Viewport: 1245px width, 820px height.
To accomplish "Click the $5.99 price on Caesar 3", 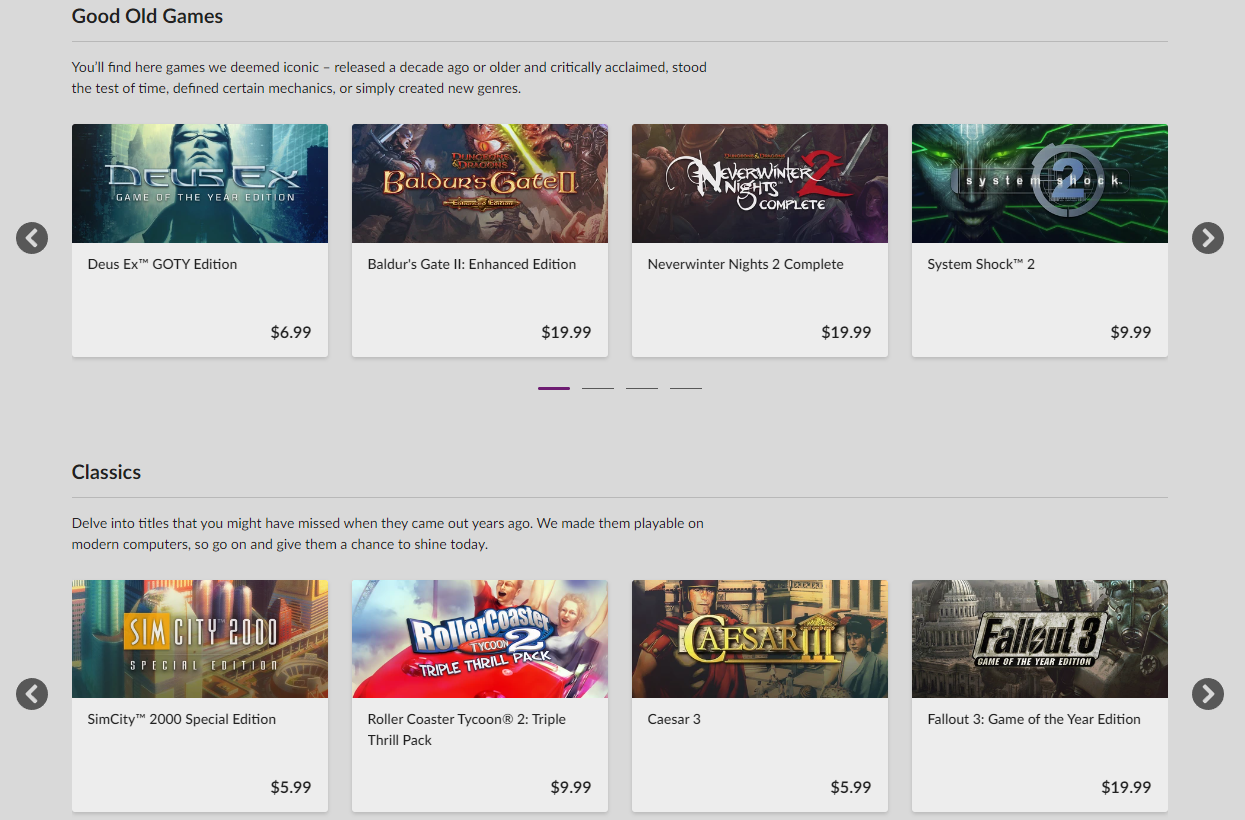I will pos(851,787).
